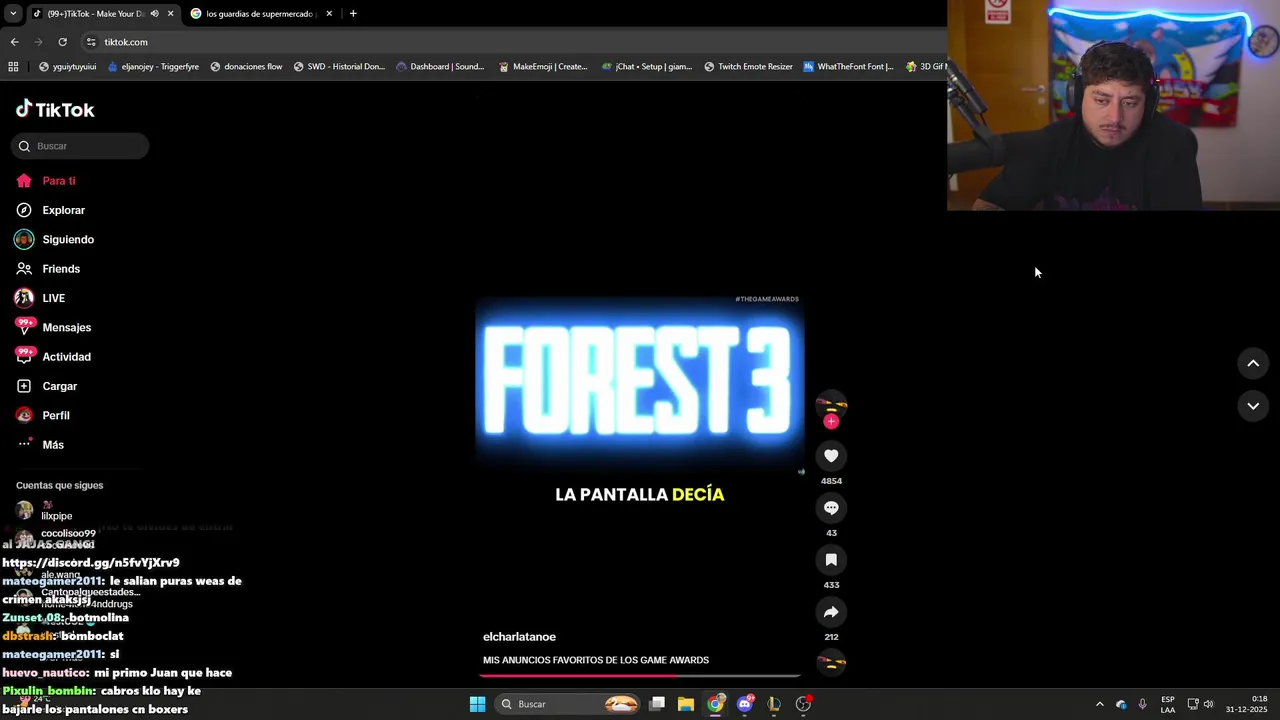Open the MakeEmoji | Create... bookmark
This screenshot has width=1280, height=720.
[x=543, y=67]
